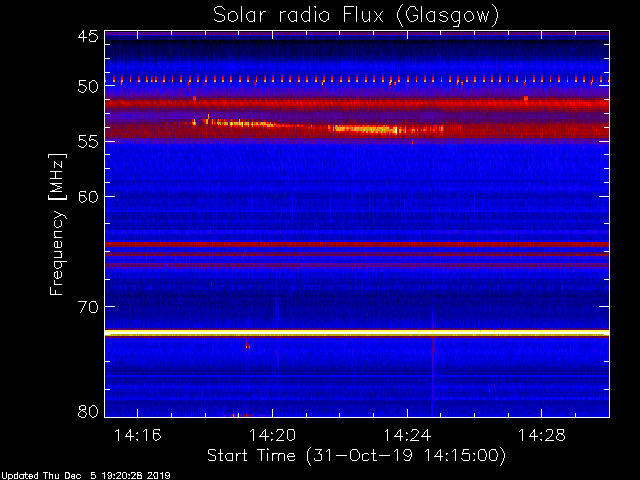Click the thin red line near 64 MHz
The width and height of the screenshot is (640, 480).
(357, 244)
